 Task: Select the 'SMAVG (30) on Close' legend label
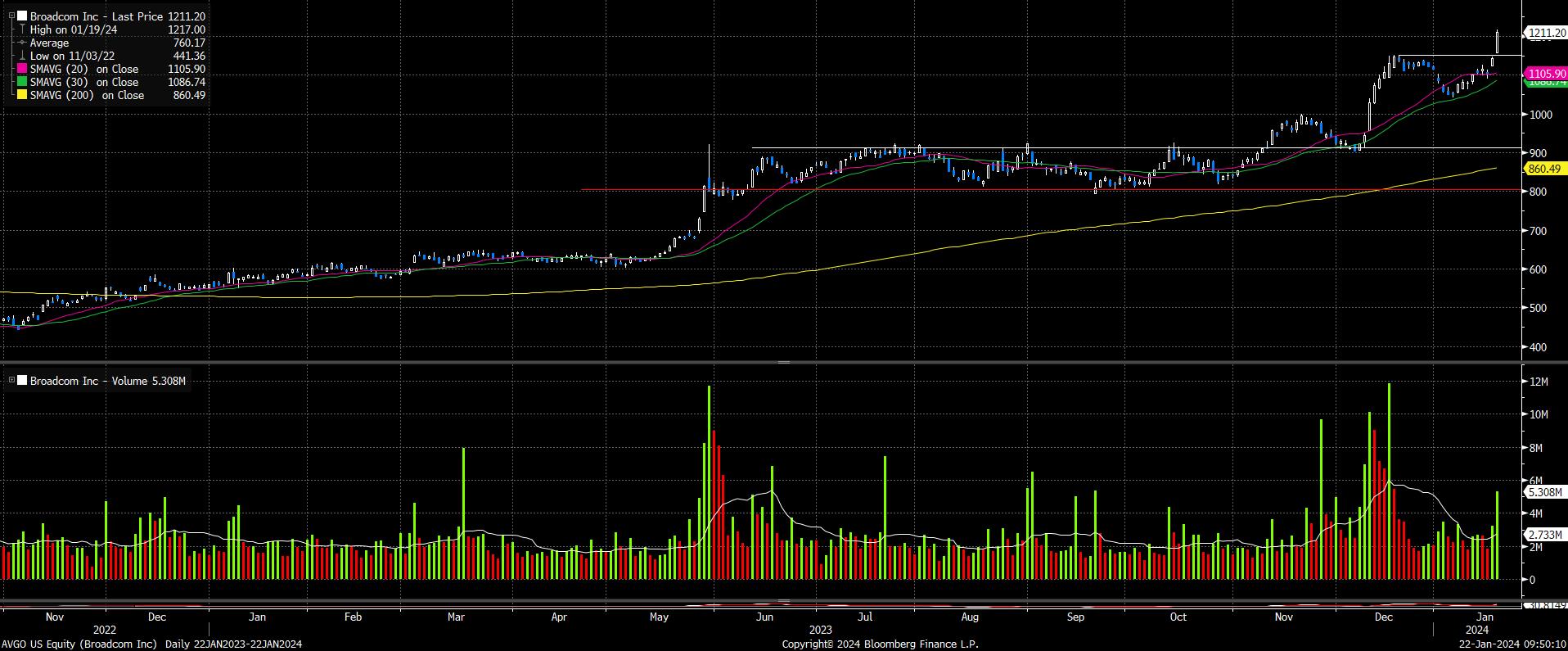[x=84, y=82]
